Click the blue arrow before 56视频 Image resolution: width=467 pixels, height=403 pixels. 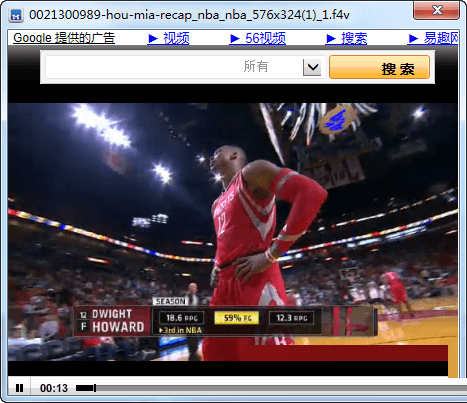tap(235, 39)
